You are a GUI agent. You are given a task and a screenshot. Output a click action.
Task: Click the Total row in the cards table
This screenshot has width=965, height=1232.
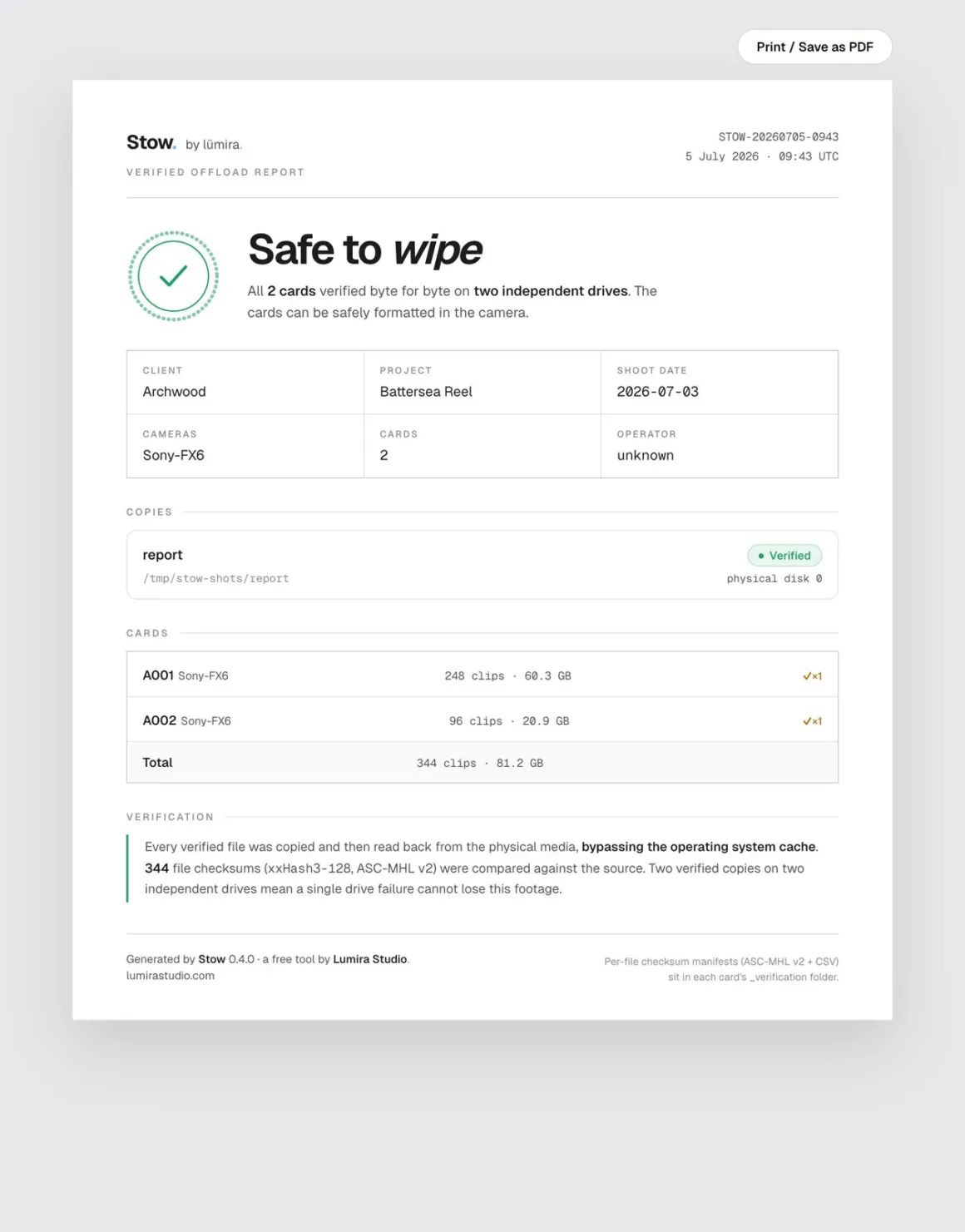pyautogui.click(x=482, y=762)
